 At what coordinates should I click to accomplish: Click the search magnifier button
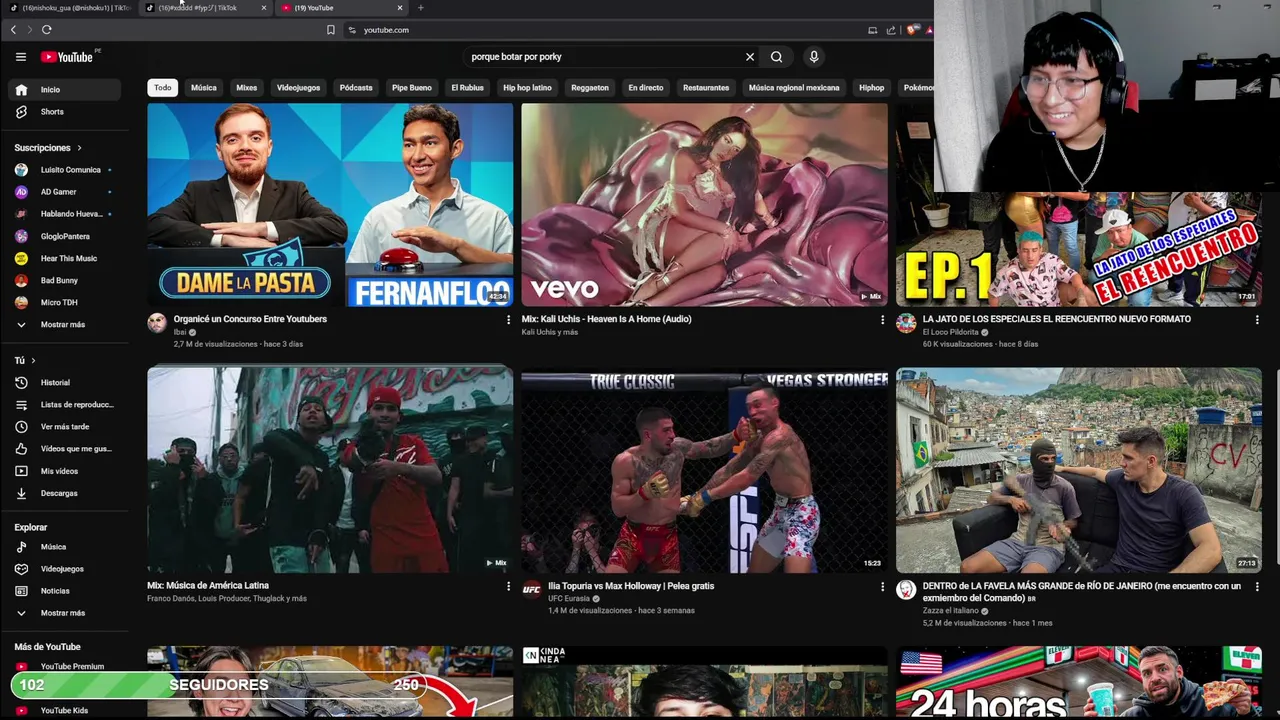[x=776, y=57]
